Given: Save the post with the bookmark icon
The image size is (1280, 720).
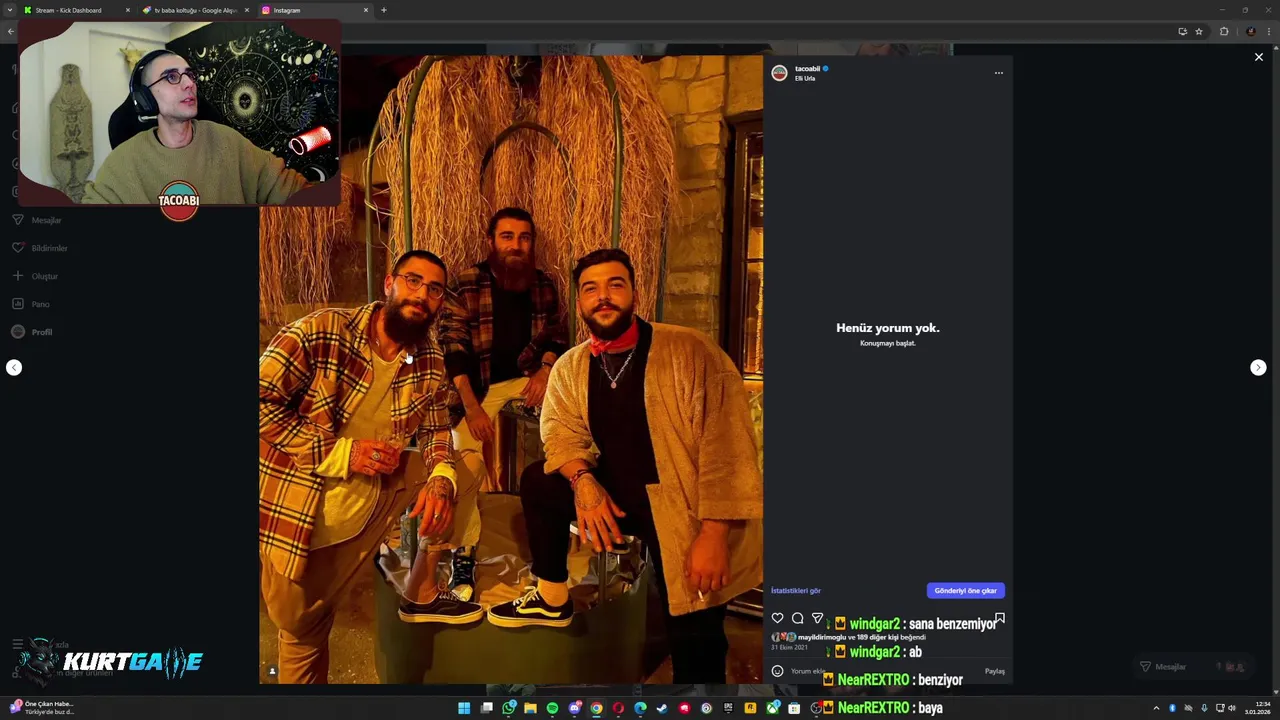Looking at the screenshot, I should point(999,619).
